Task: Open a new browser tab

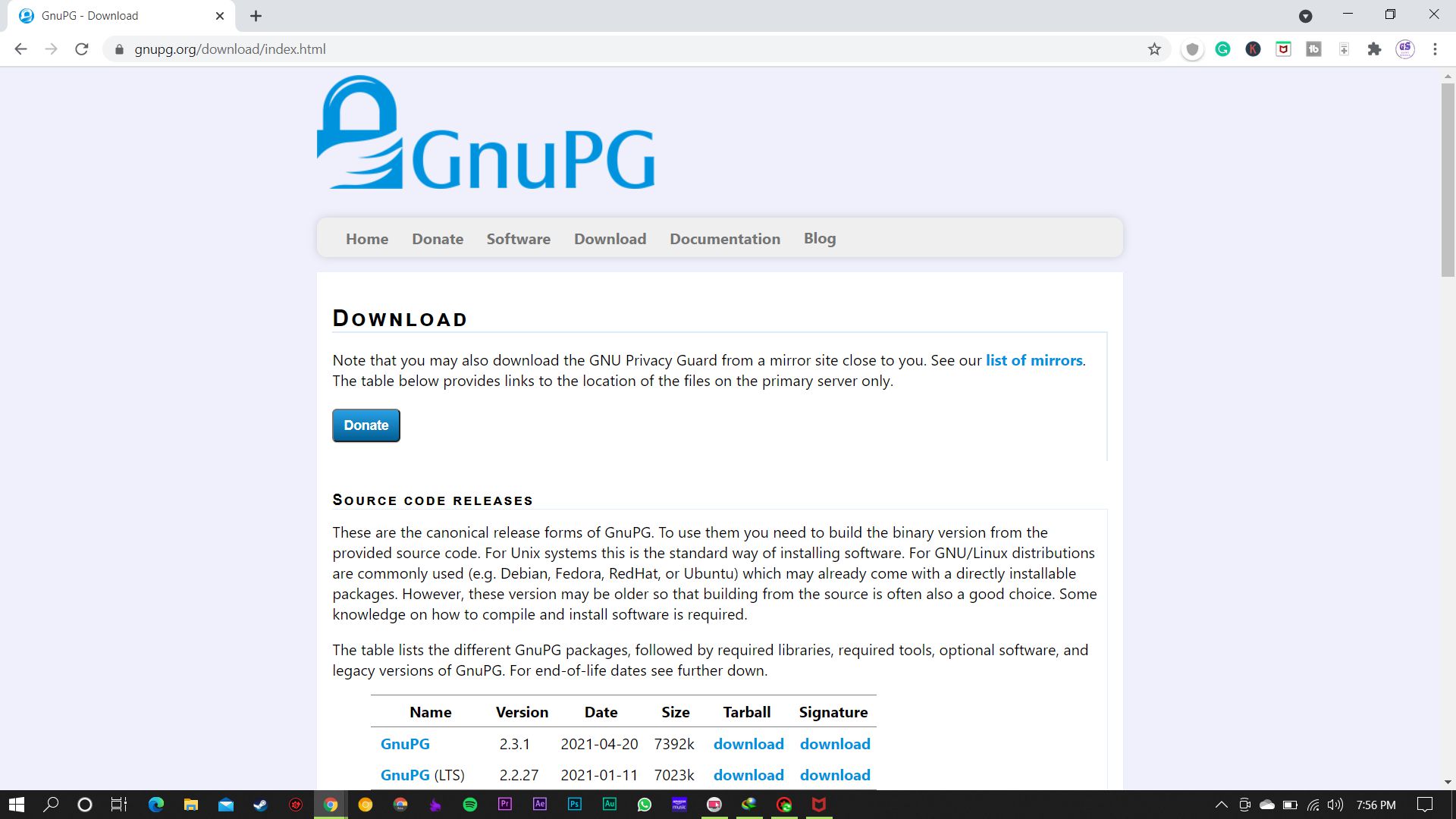Action: [256, 16]
